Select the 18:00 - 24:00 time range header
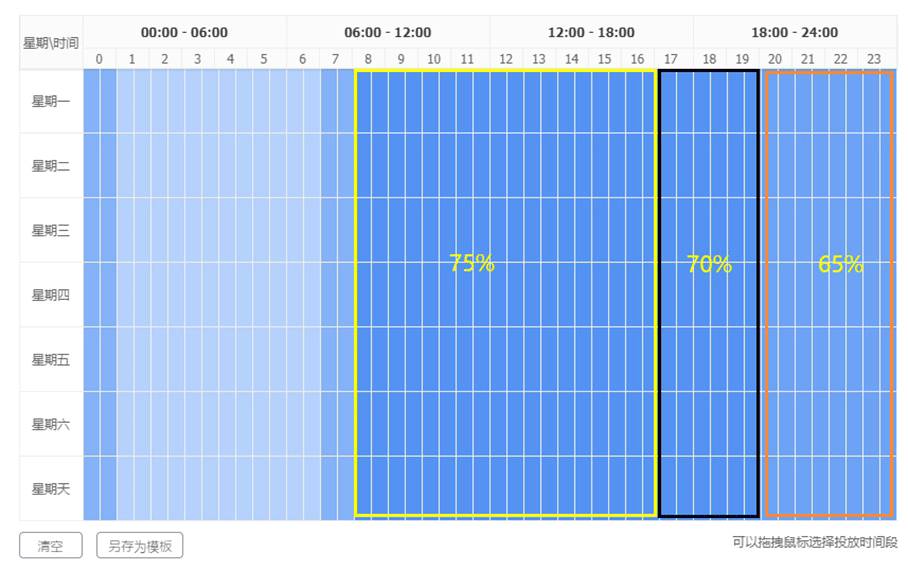Viewport: 908px width, 570px height. (x=794, y=32)
